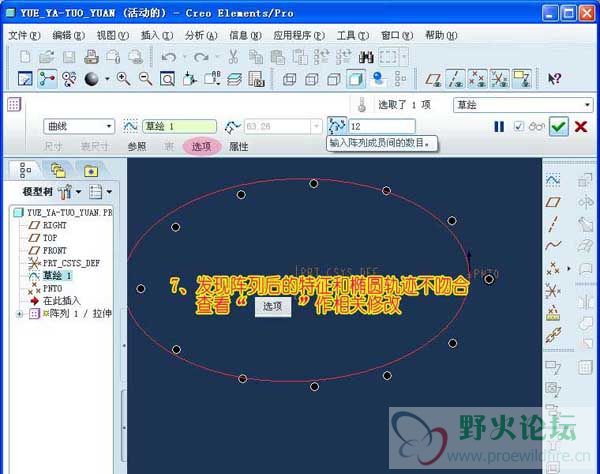Open the 编辑 menu

[x=68, y=35]
